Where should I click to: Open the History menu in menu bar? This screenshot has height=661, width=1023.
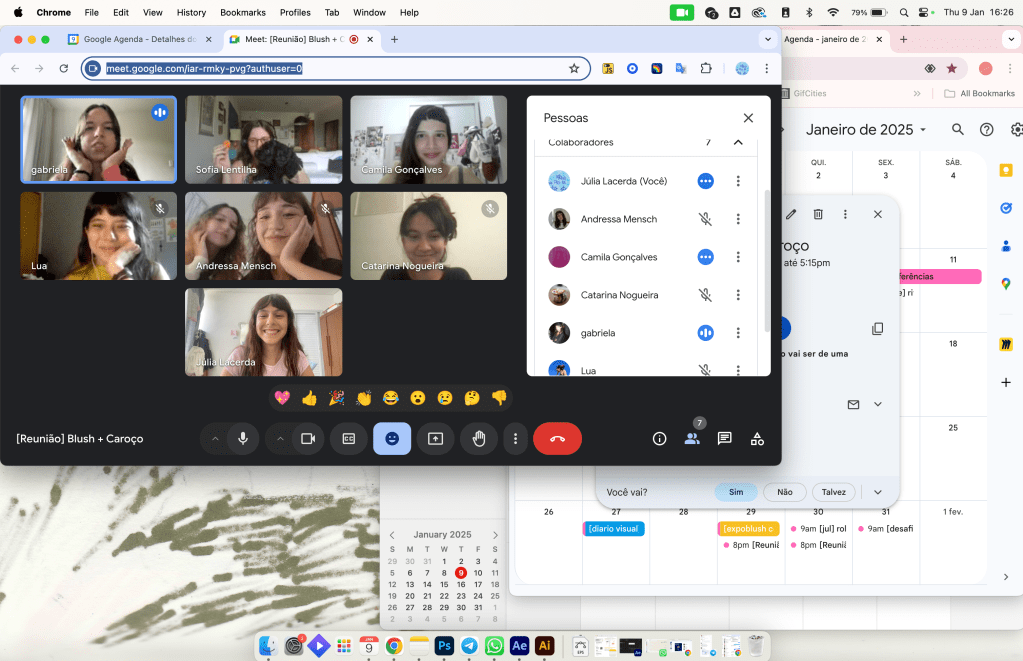click(190, 12)
